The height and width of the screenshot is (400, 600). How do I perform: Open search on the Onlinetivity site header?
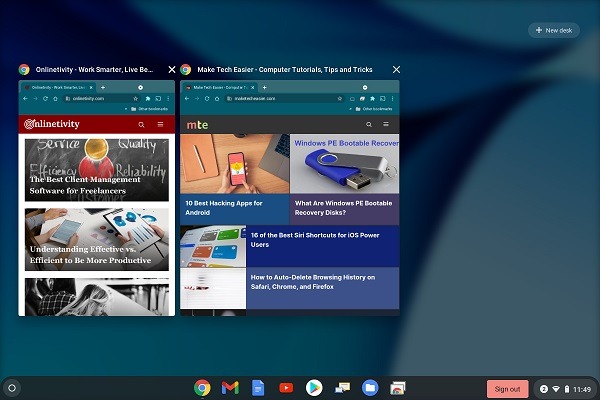click(141, 124)
